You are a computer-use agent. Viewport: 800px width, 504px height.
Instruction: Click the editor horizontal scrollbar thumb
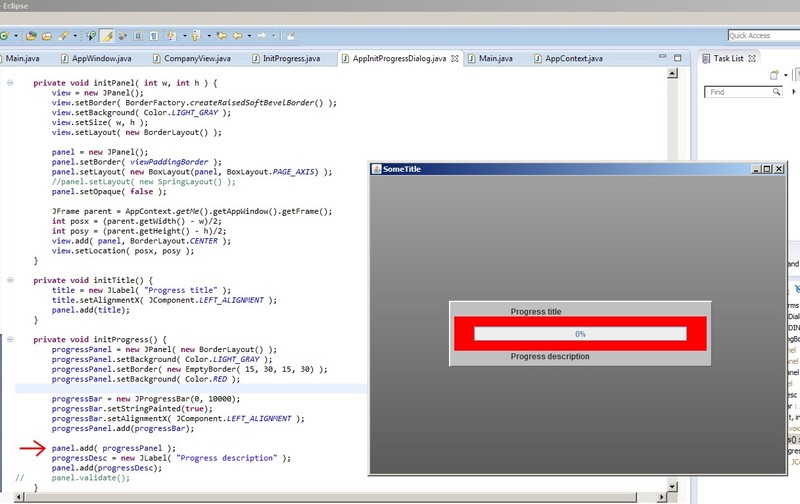(x=330, y=496)
